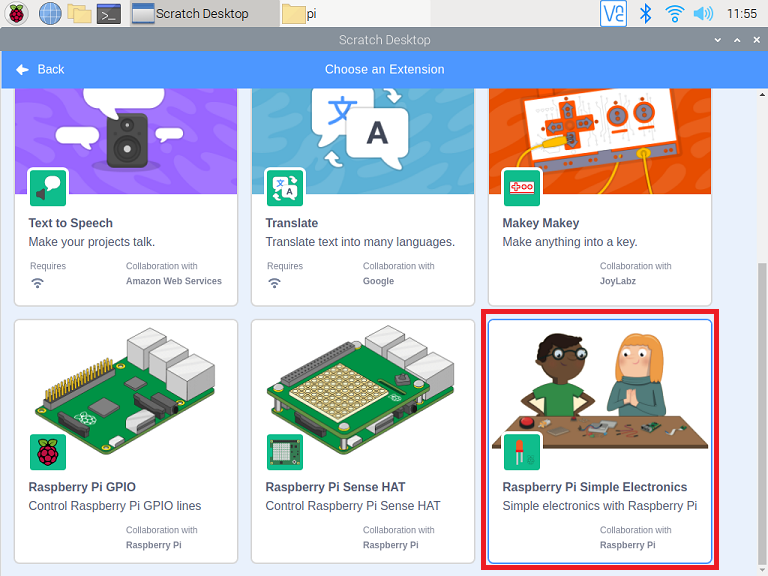Click "Control Raspberry Pi Sense HAT" description
Screen dimensions: 768x576
click(353, 506)
